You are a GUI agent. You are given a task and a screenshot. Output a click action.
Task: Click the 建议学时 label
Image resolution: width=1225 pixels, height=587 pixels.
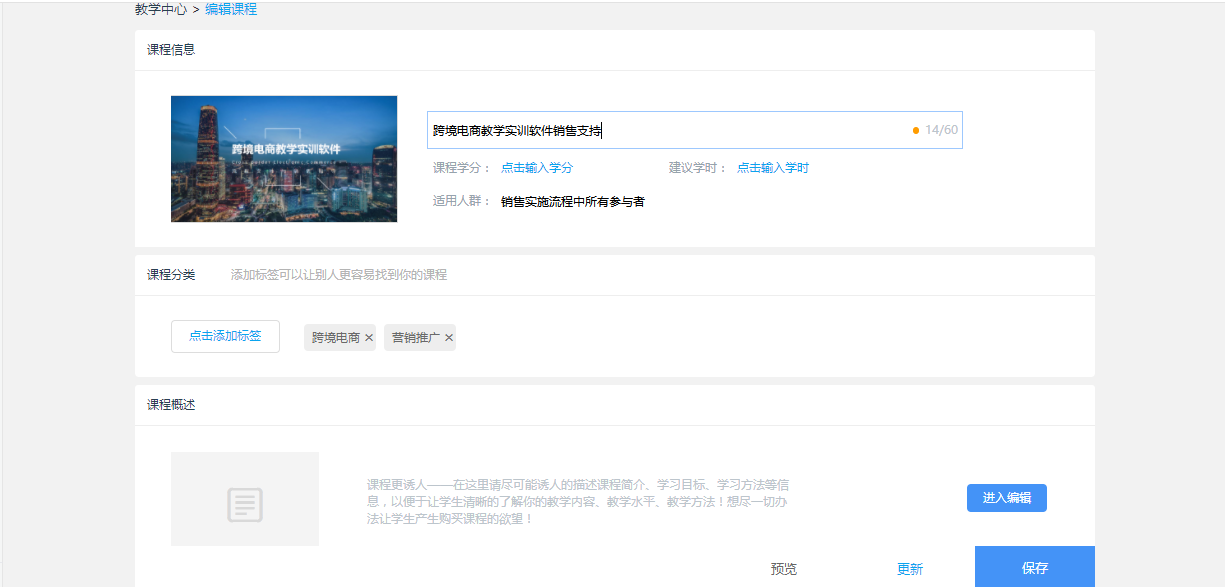point(698,168)
